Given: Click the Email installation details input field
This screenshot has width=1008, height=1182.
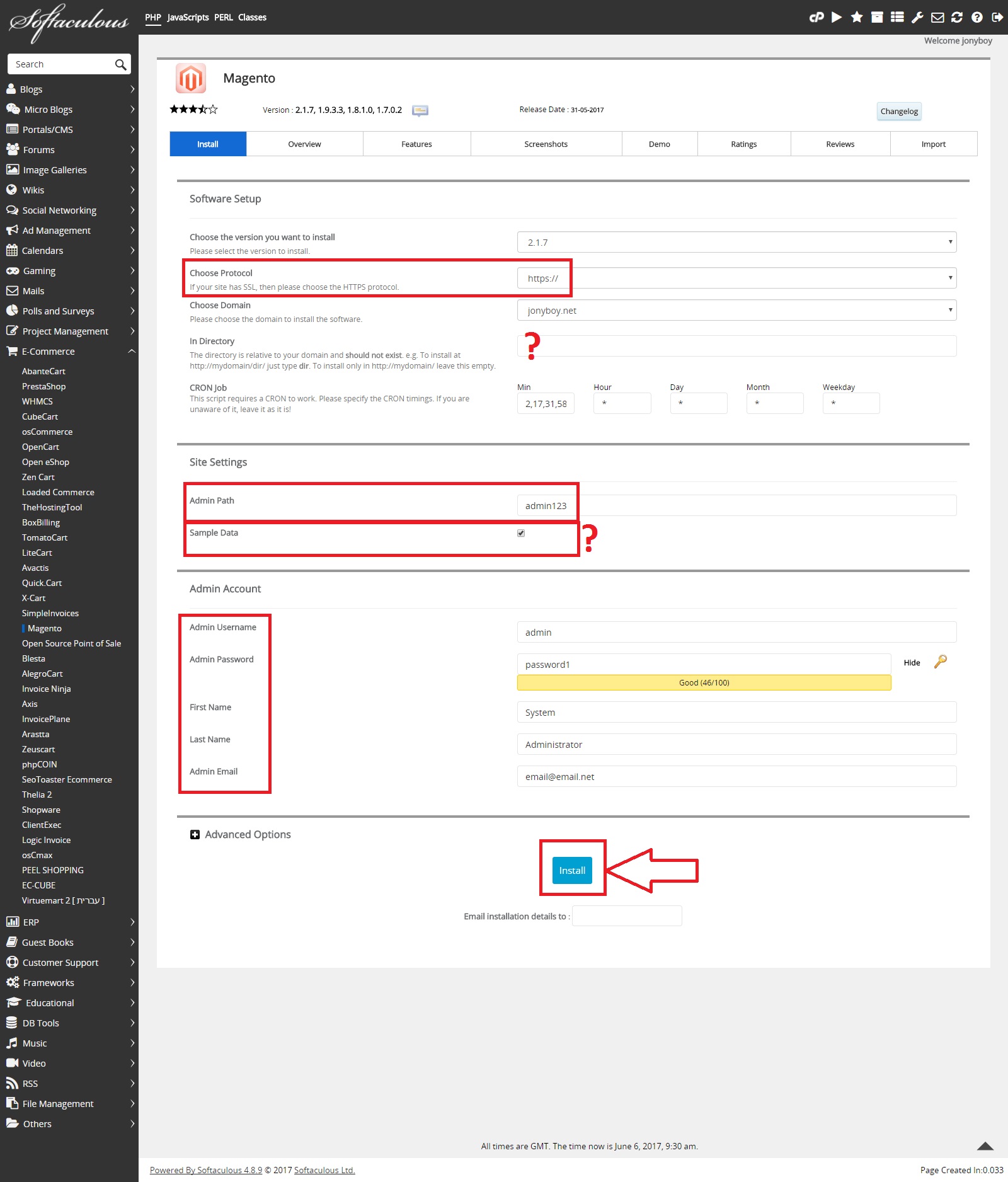Looking at the screenshot, I should [x=627, y=916].
